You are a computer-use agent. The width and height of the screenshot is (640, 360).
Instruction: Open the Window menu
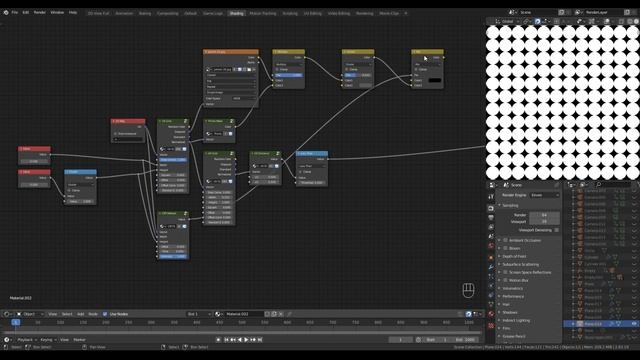click(57, 13)
